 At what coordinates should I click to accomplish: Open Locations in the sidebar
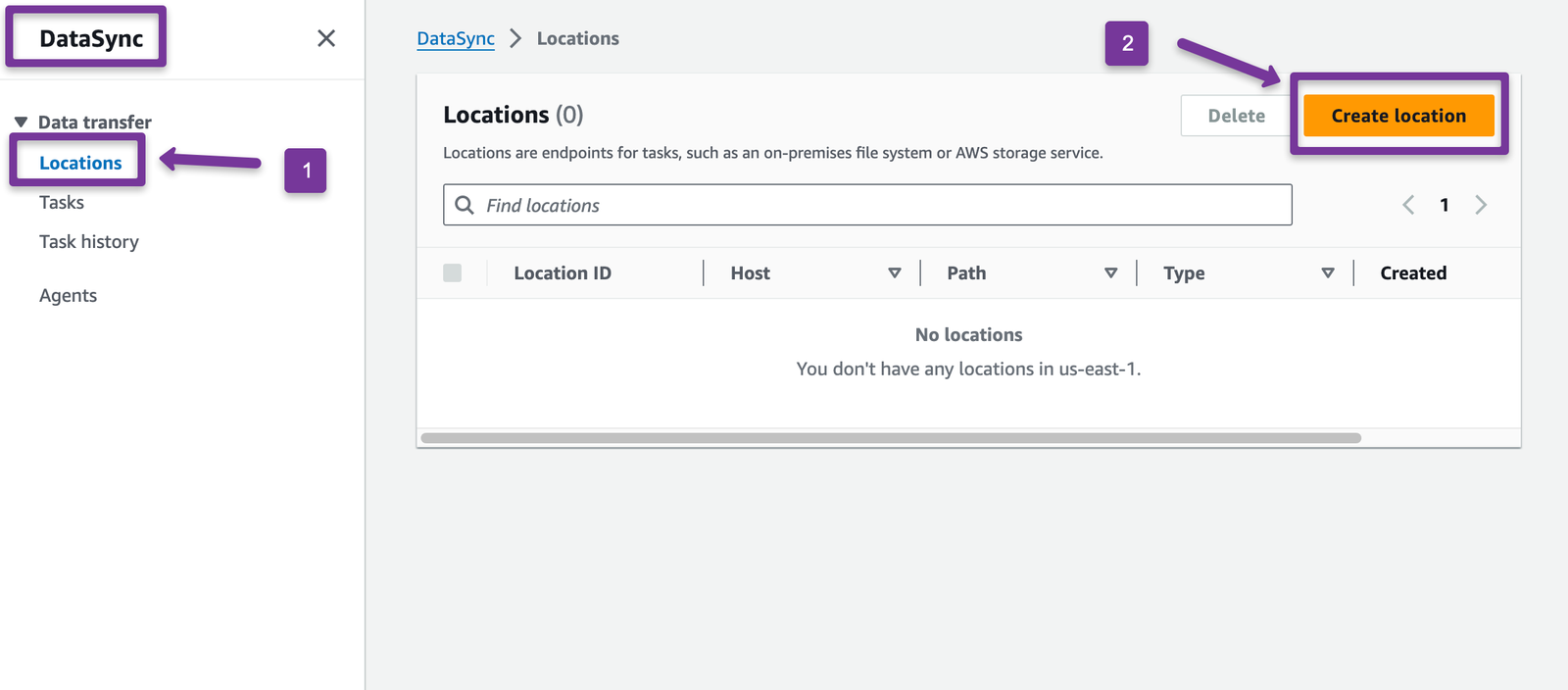click(x=80, y=163)
